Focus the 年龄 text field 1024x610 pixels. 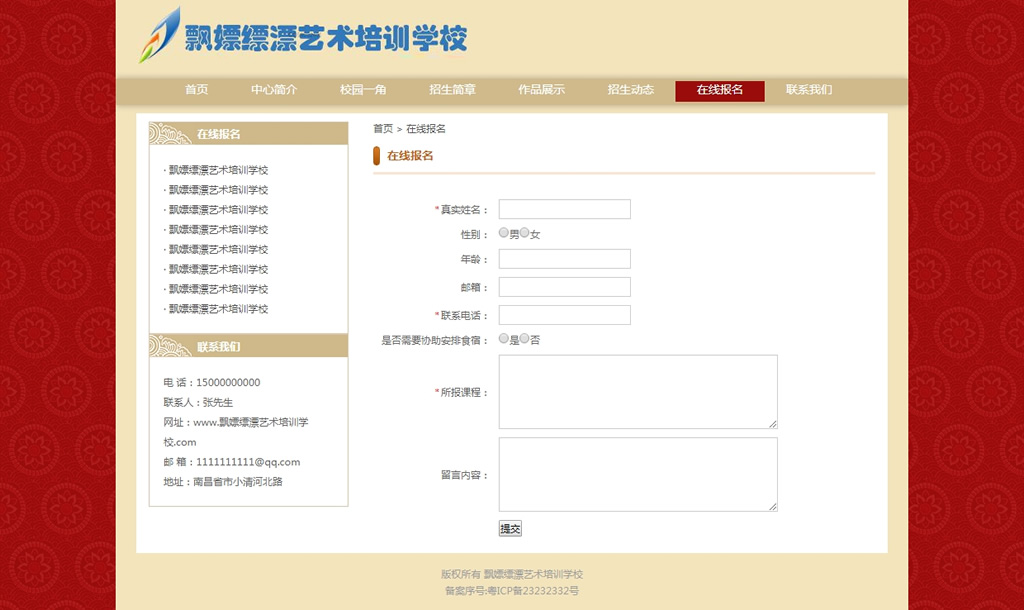[564, 259]
